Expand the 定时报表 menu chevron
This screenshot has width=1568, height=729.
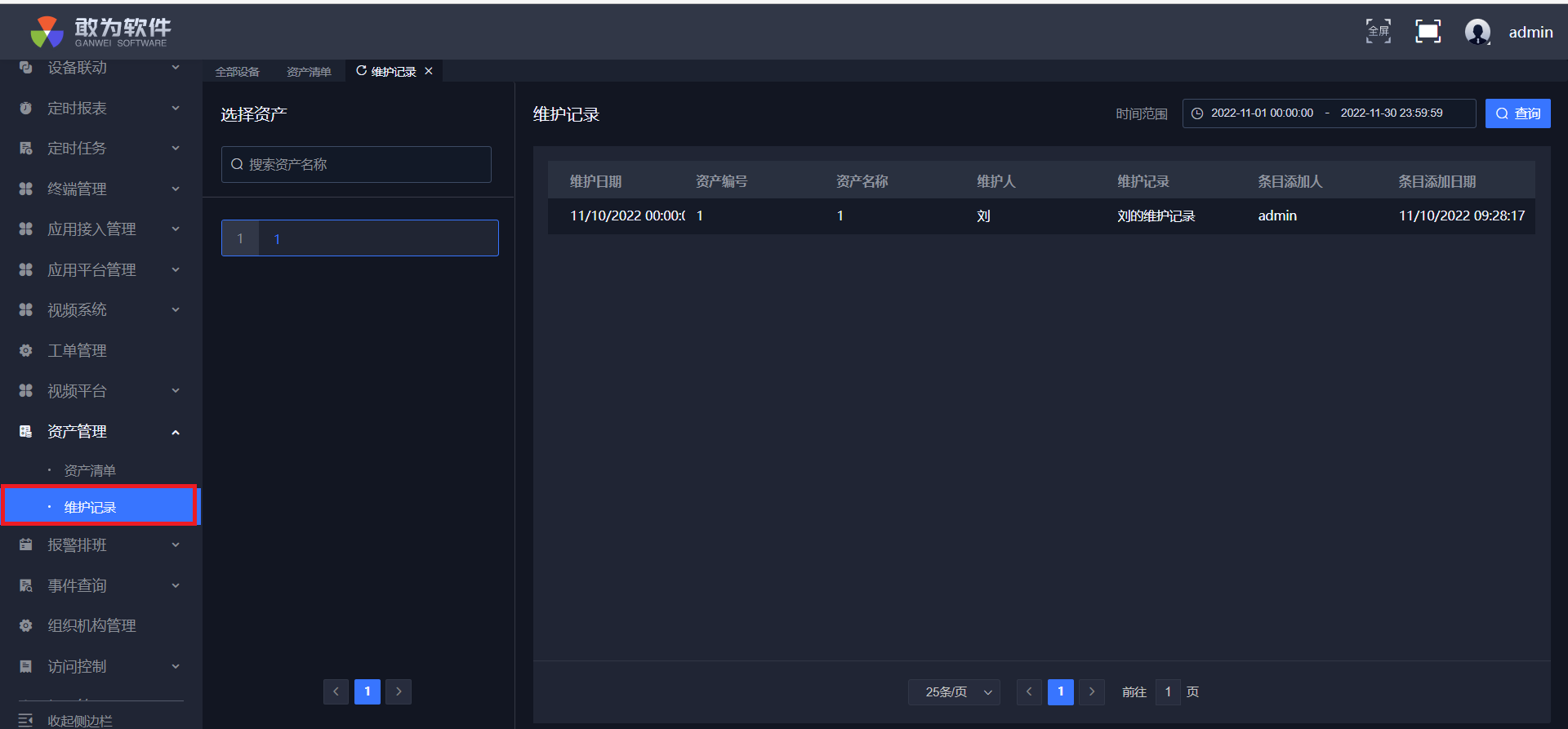click(x=176, y=108)
